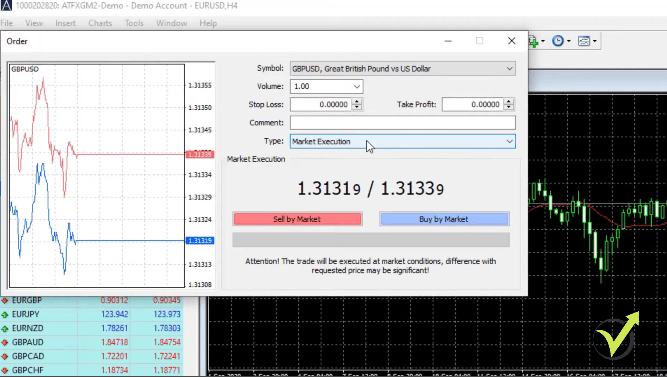The image size is (667, 377).
Task: Click the GBPUSD tick chart in Order dialog
Action: pyautogui.click(x=97, y=176)
